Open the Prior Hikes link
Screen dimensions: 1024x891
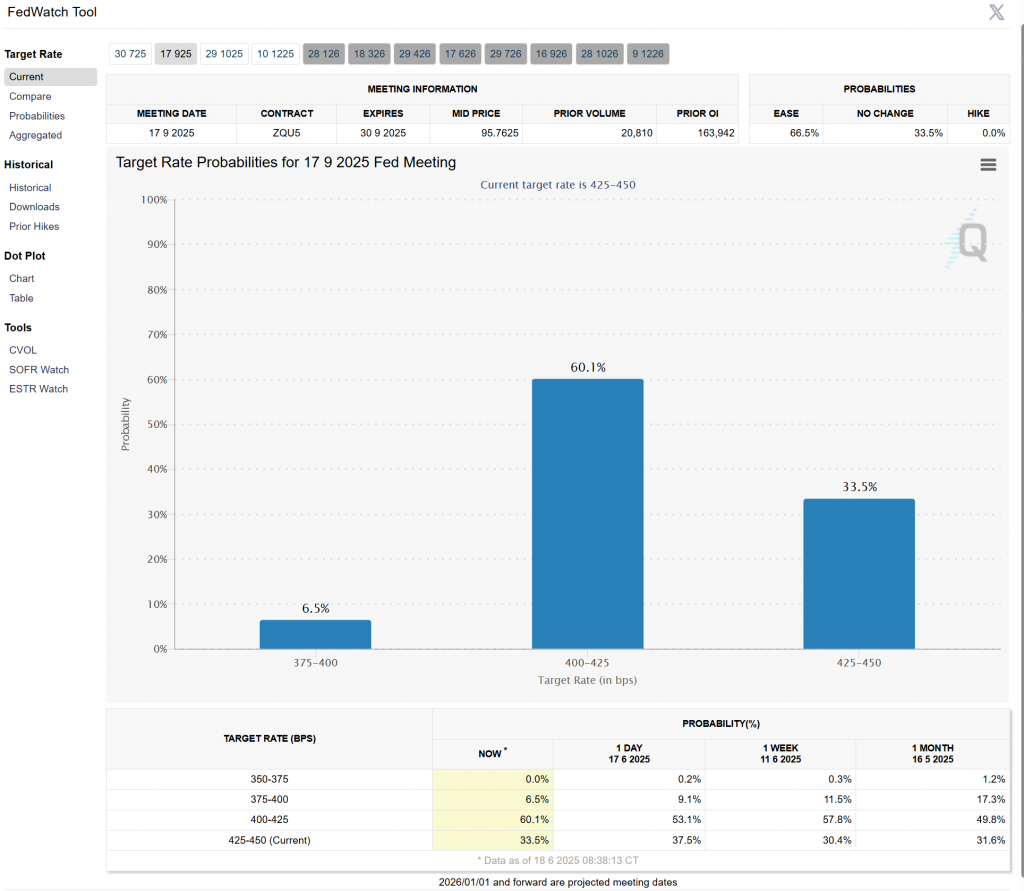tap(34, 226)
